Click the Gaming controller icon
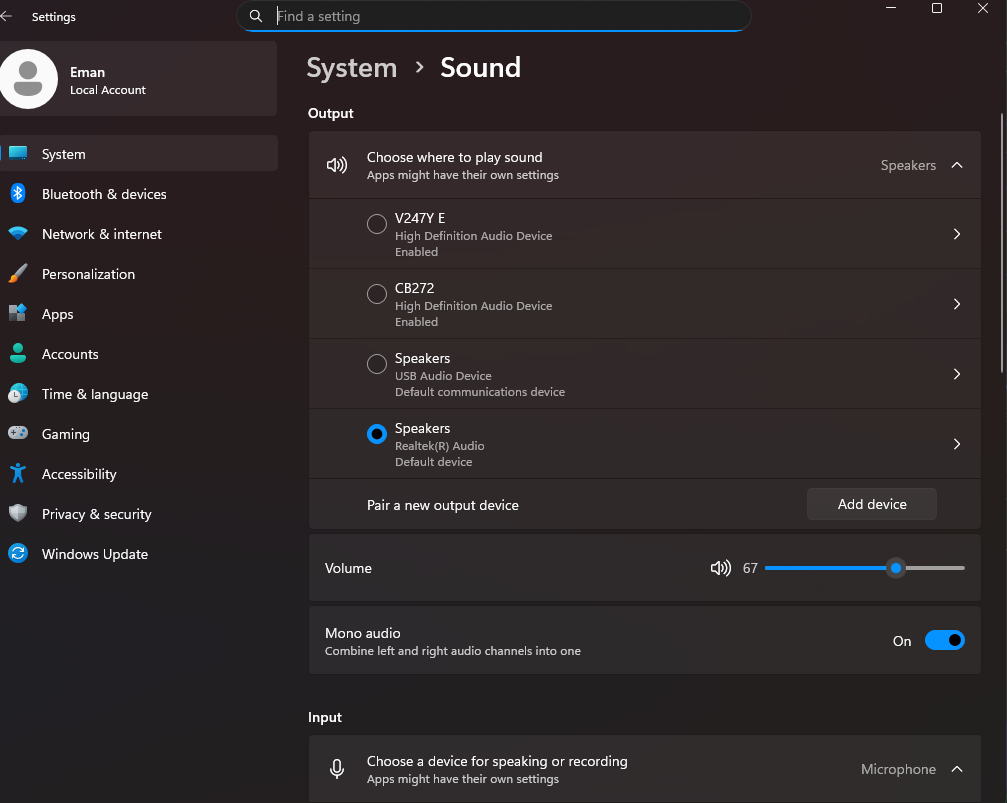 pos(18,433)
